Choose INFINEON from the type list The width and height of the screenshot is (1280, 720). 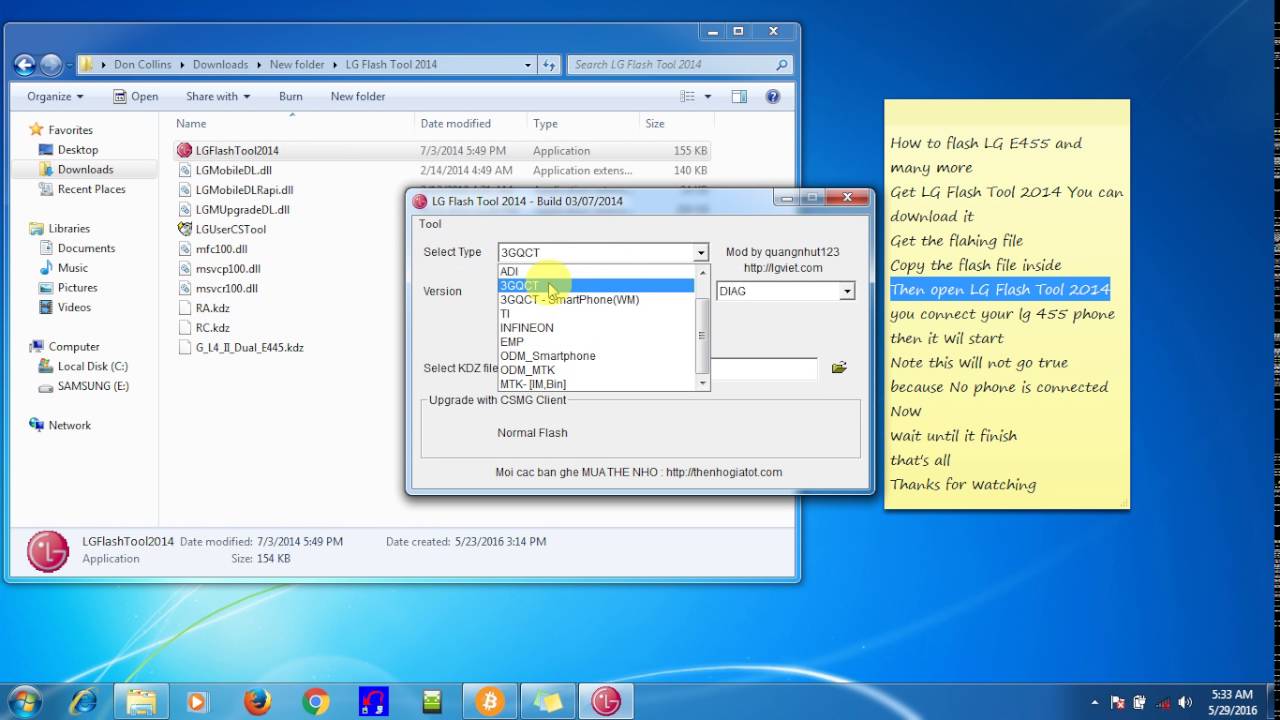click(x=596, y=328)
